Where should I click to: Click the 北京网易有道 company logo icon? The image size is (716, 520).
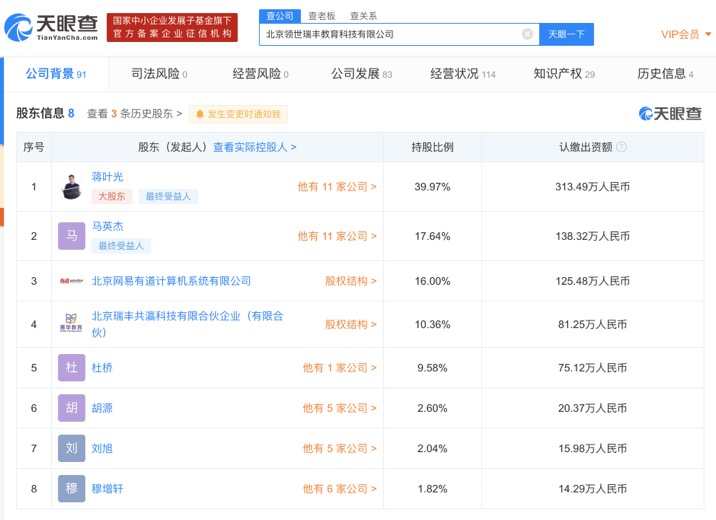tap(71, 281)
